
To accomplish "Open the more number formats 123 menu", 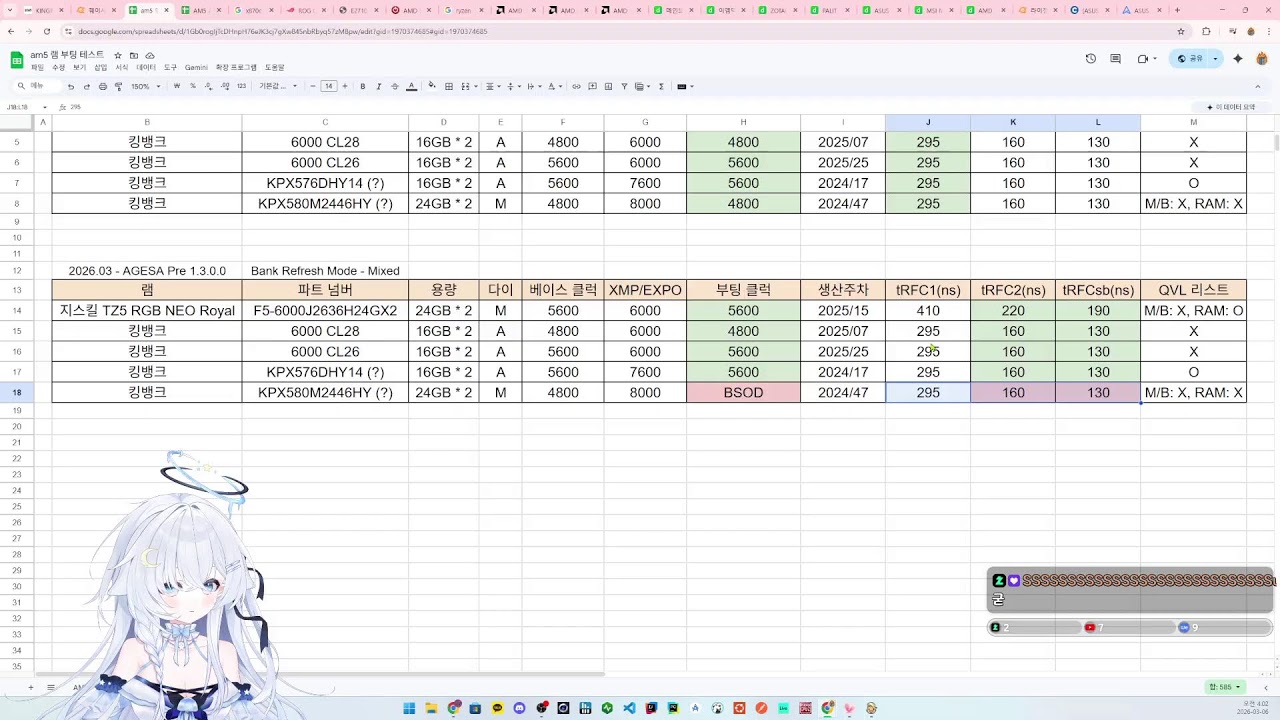I will click(241, 86).
